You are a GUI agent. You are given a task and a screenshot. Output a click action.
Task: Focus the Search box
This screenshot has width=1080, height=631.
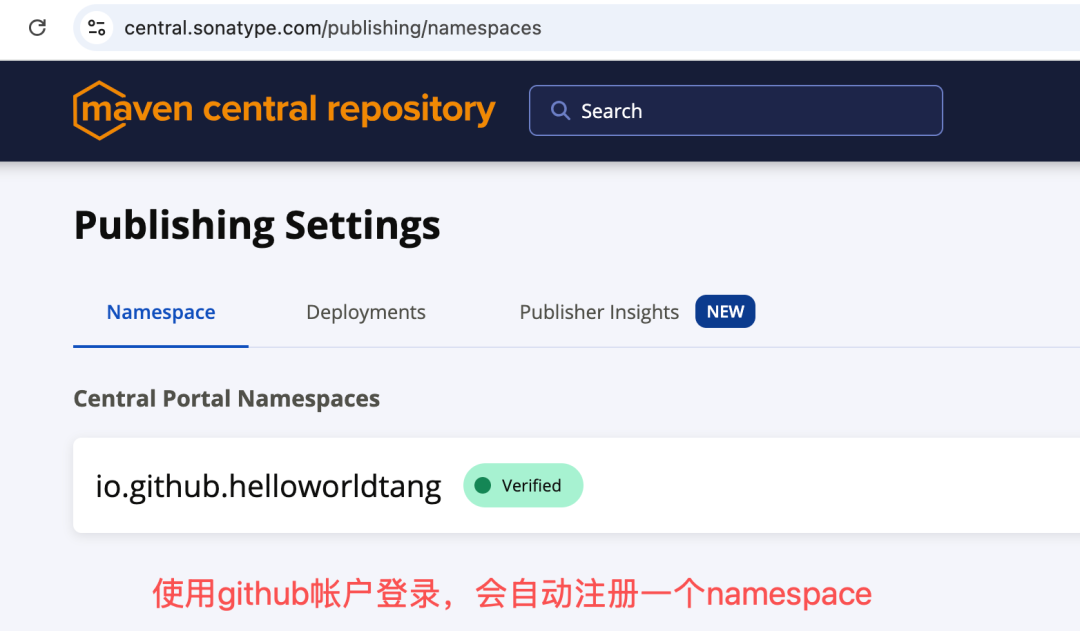tap(736, 110)
